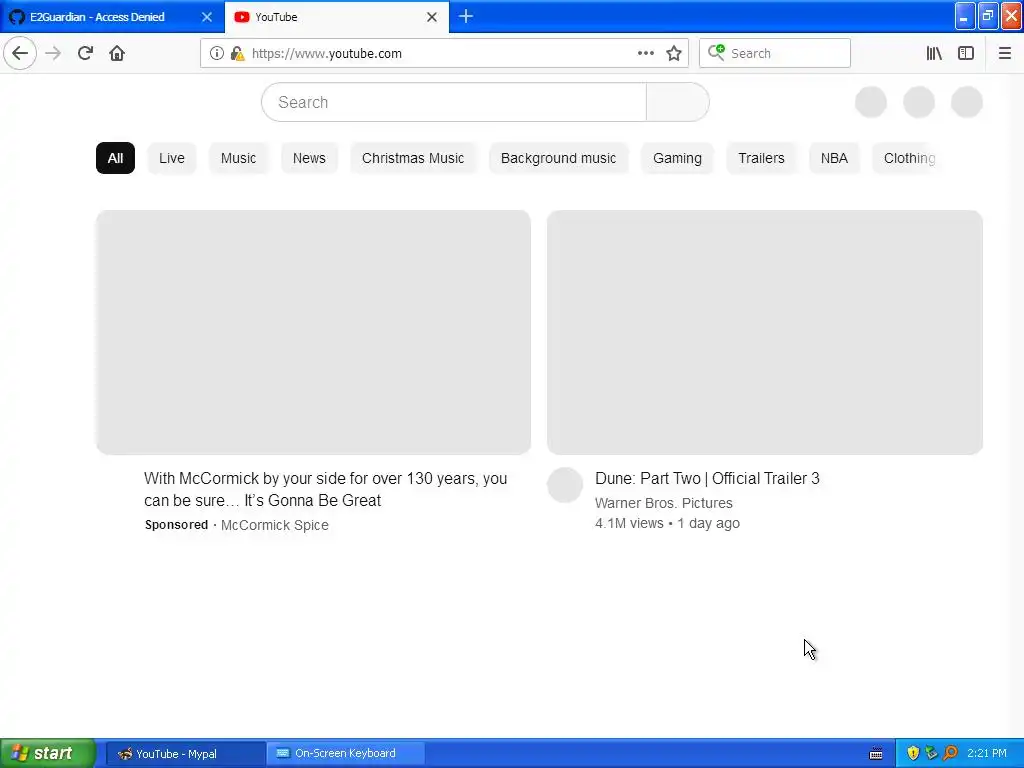Click into the YouTube Search field
Image resolution: width=1024 pixels, height=768 pixels.
(x=454, y=102)
